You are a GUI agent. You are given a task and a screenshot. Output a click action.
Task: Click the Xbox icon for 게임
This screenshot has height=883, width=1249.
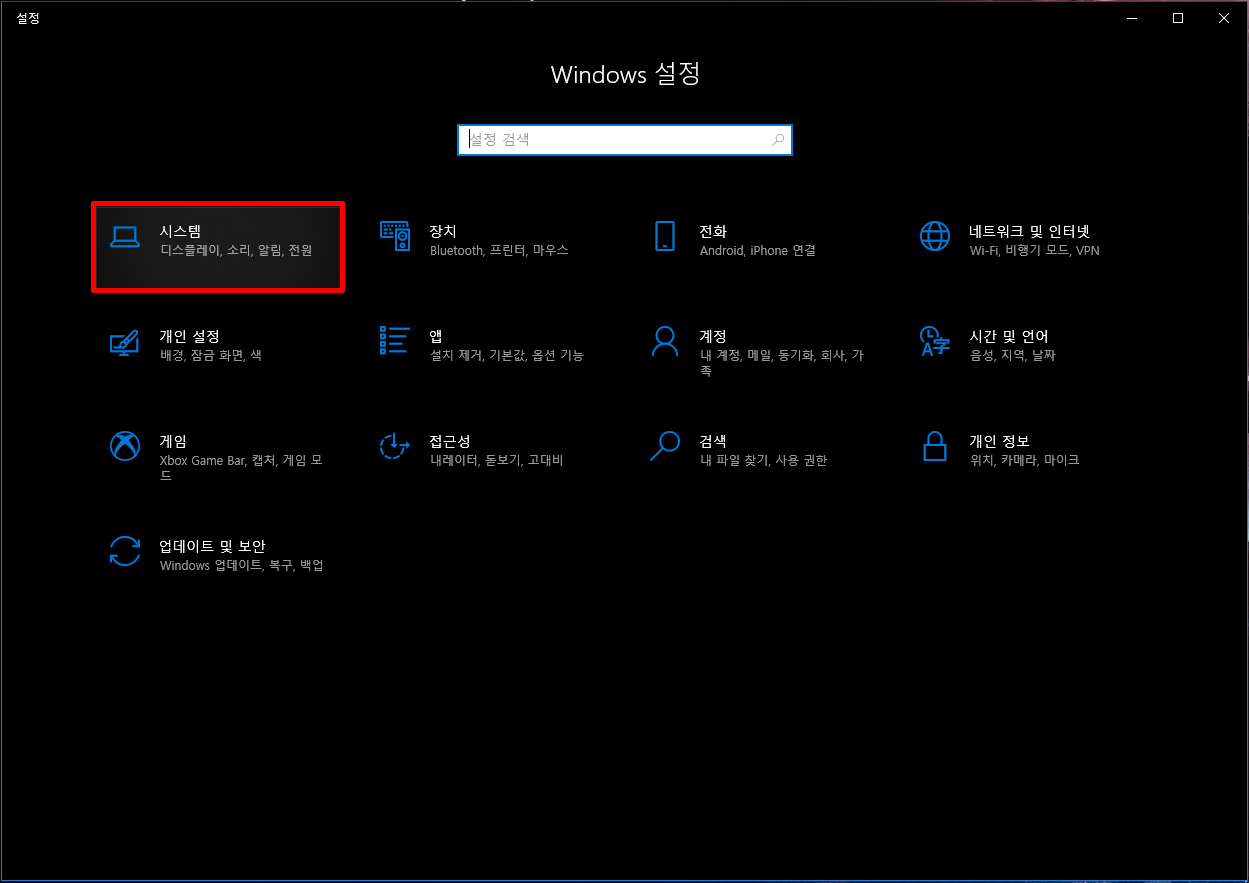click(x=125, y=446)
